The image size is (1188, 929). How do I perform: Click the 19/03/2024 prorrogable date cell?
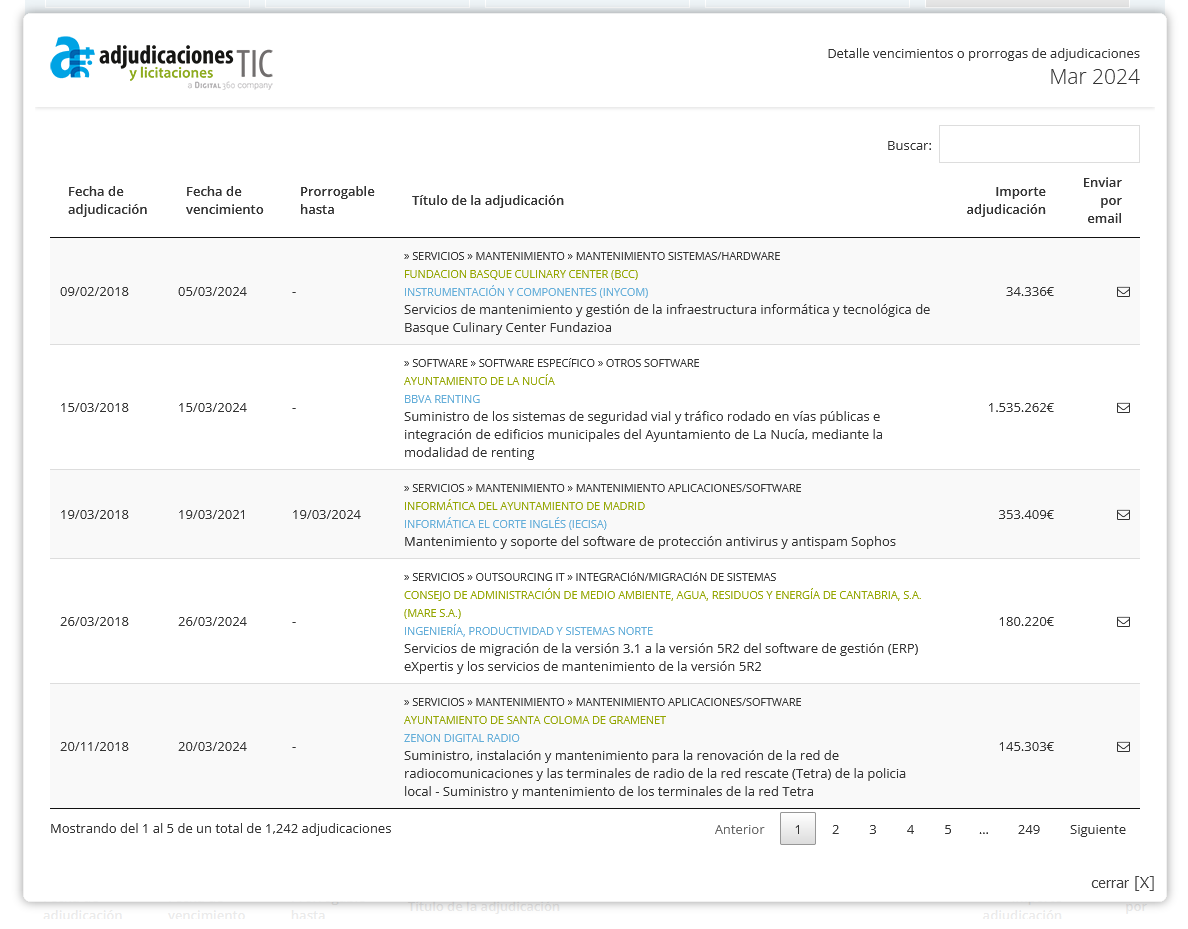(x=327, y=515)
